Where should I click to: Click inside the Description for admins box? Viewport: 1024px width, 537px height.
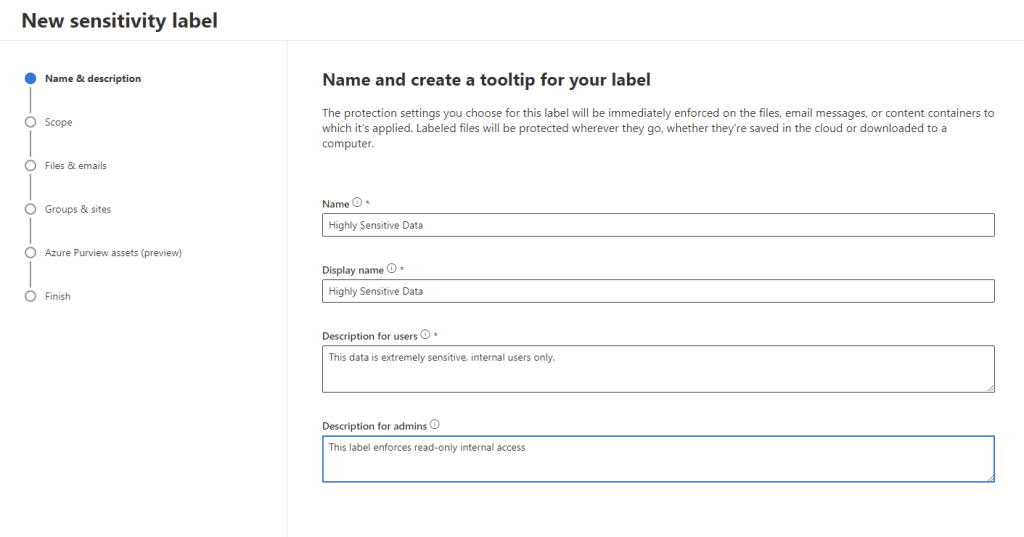658,459
